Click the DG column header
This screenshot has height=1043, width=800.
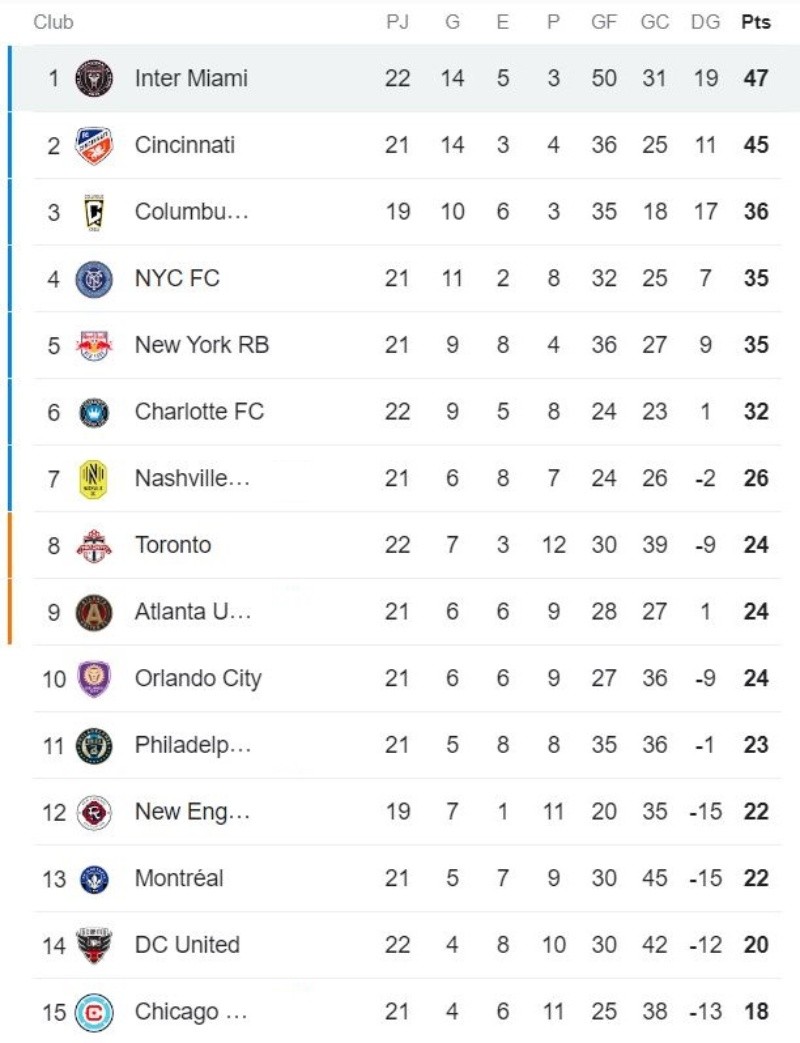click(705, 22)
